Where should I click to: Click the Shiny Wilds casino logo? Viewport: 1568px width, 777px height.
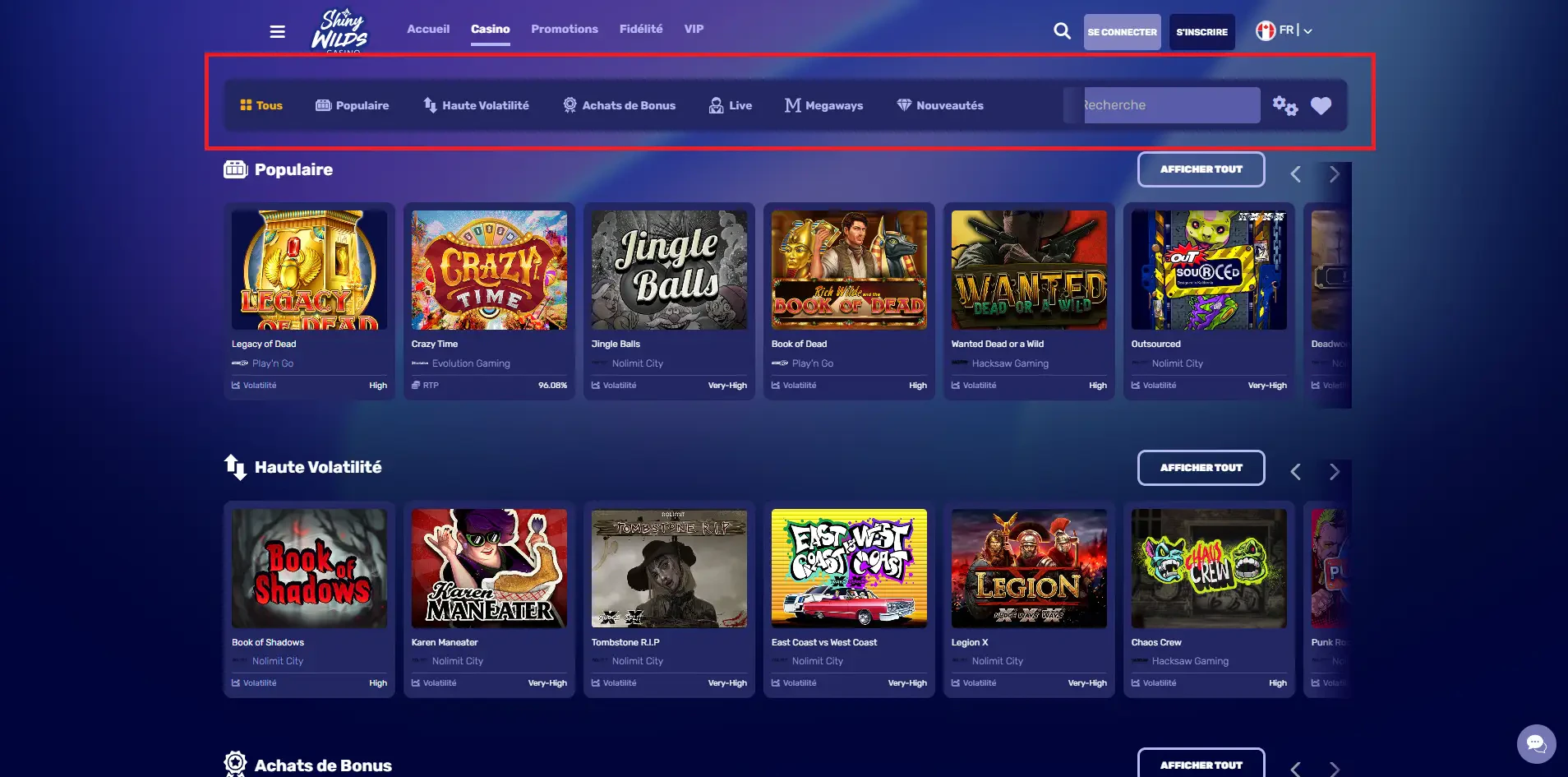(340, 31)
